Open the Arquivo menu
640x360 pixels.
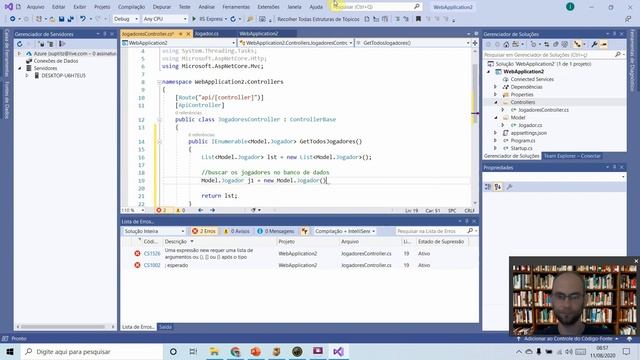[36, 7]
